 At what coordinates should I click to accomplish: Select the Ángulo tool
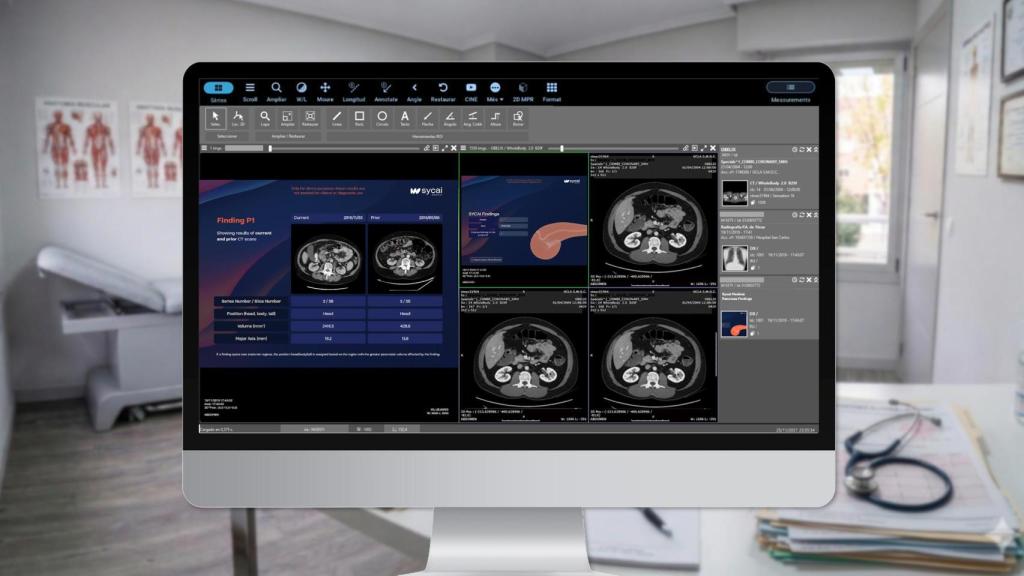[x=450, y=118]
